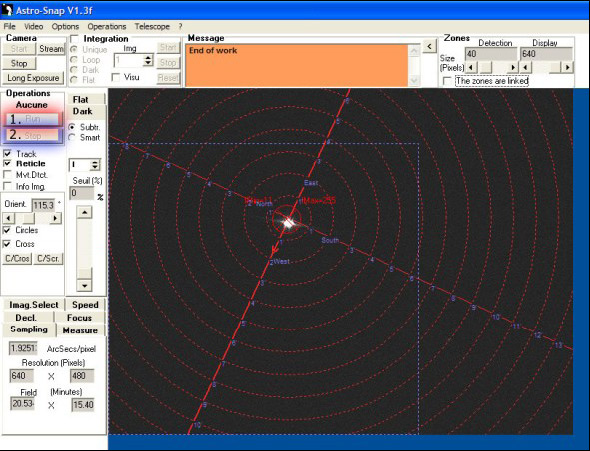Viewport: 590px width, 451px height.
Task: Open the Telescope menu
Action: [152, 26]
